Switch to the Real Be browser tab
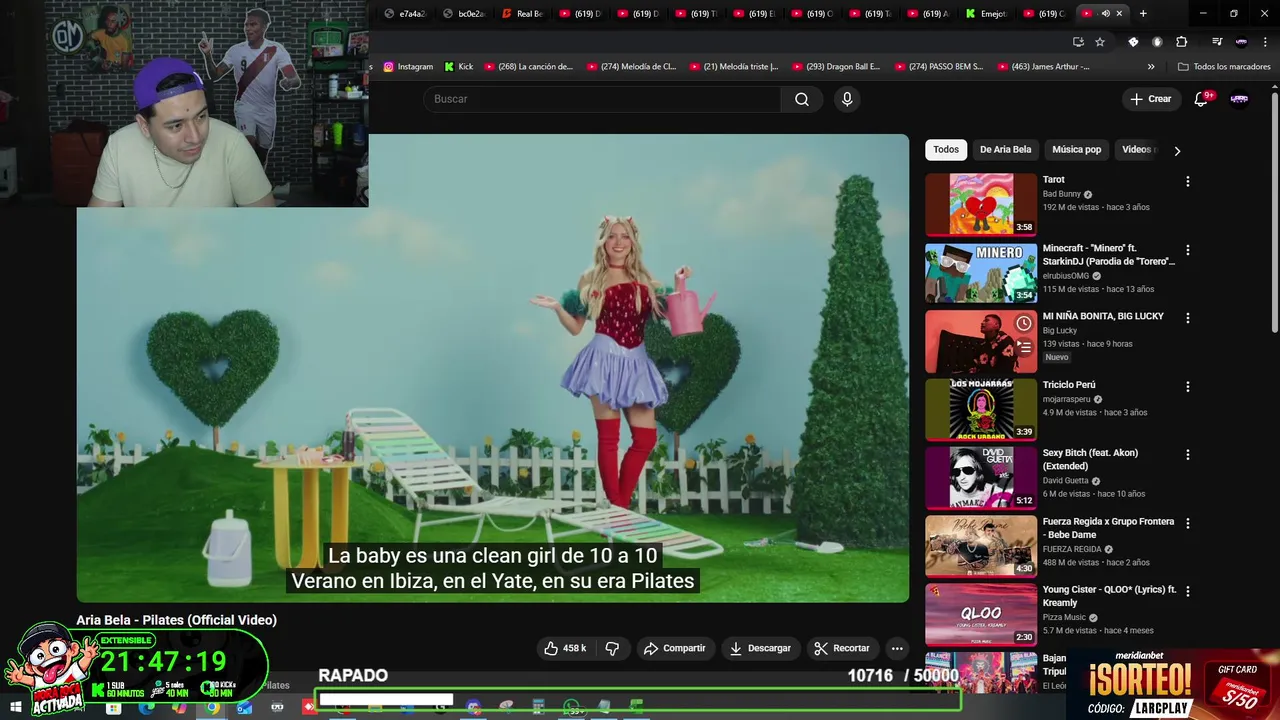 click(523, 14)
